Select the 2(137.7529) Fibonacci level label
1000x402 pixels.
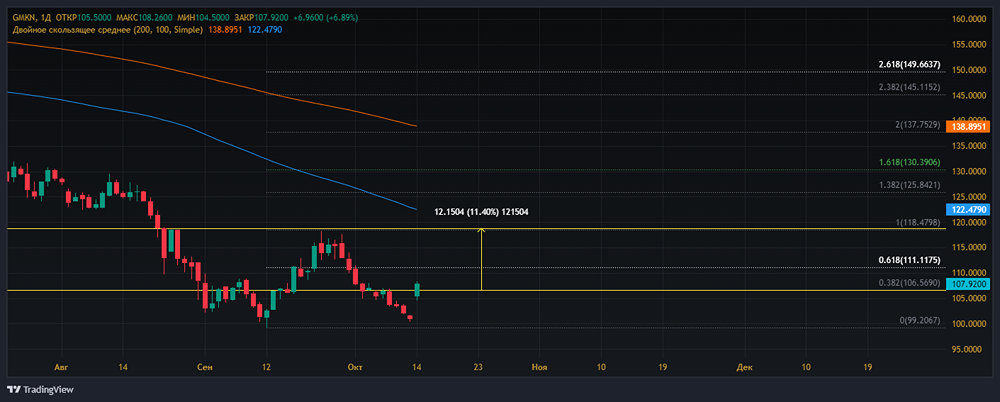[918, 125]
